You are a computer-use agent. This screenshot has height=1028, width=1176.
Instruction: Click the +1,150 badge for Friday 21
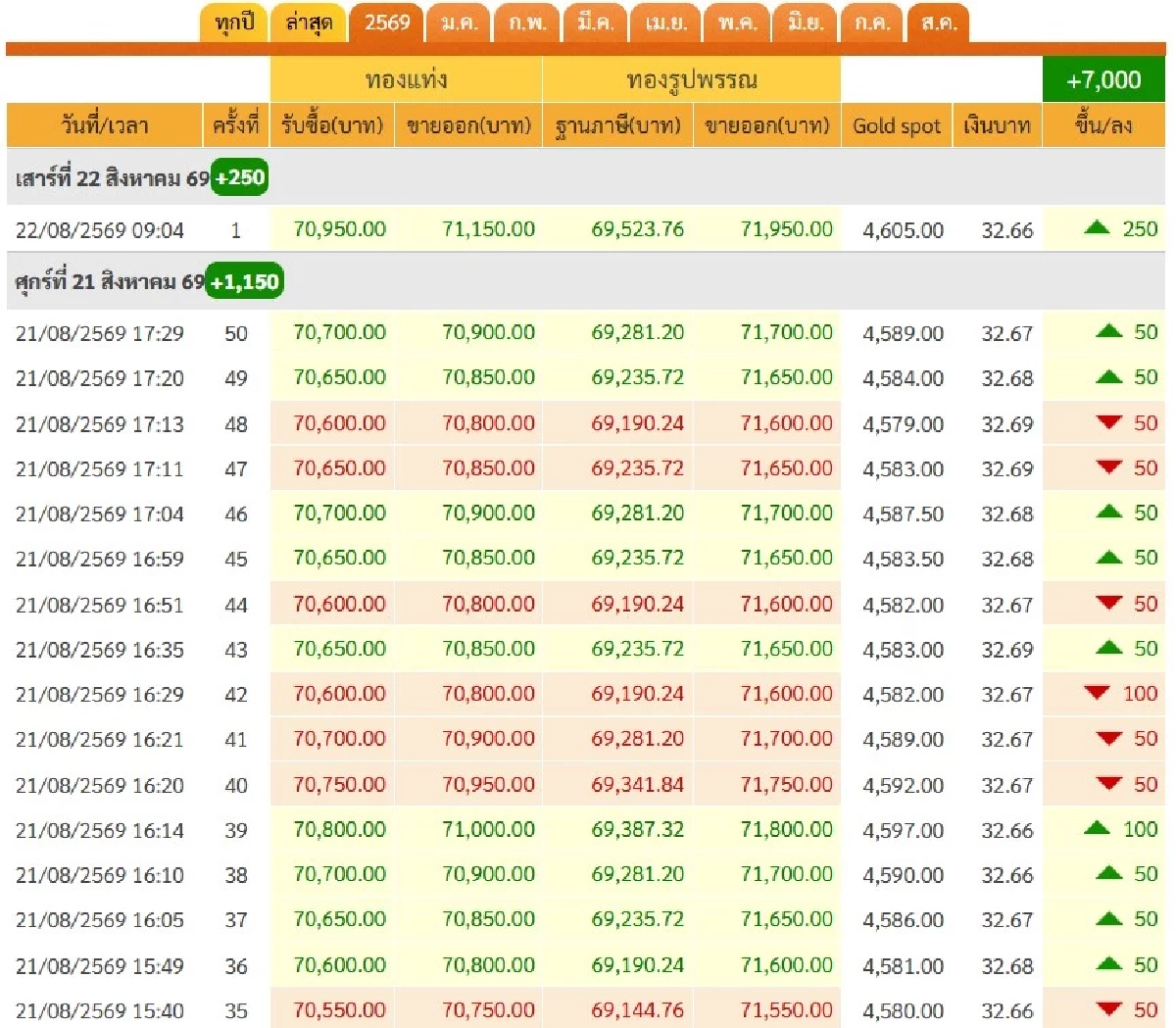[x=245, y=281]
